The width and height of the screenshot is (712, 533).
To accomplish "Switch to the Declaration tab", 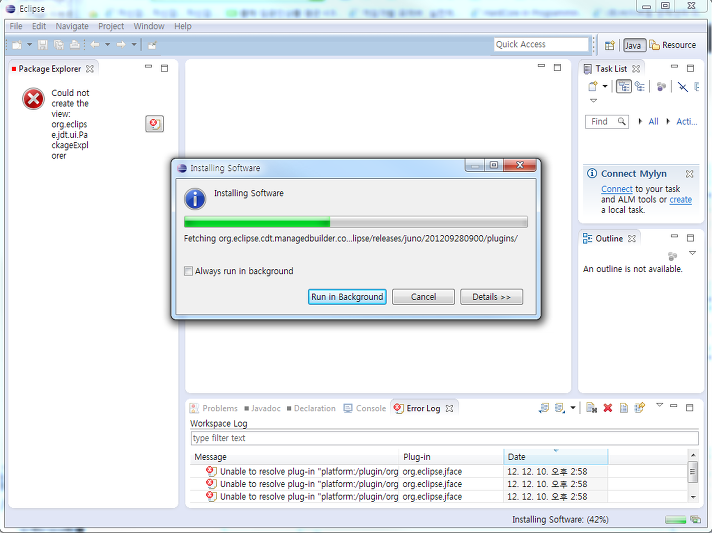I will [311, 408].
